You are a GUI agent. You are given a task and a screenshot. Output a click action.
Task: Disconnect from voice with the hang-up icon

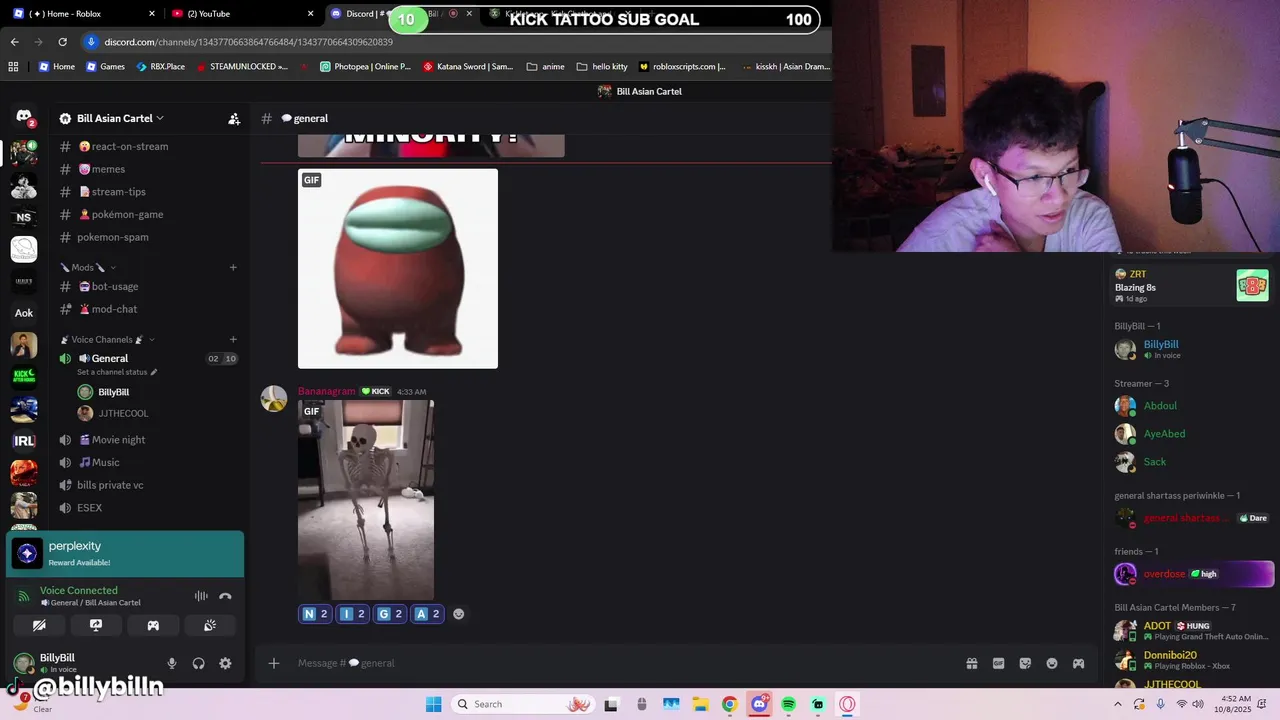[225, 596]
